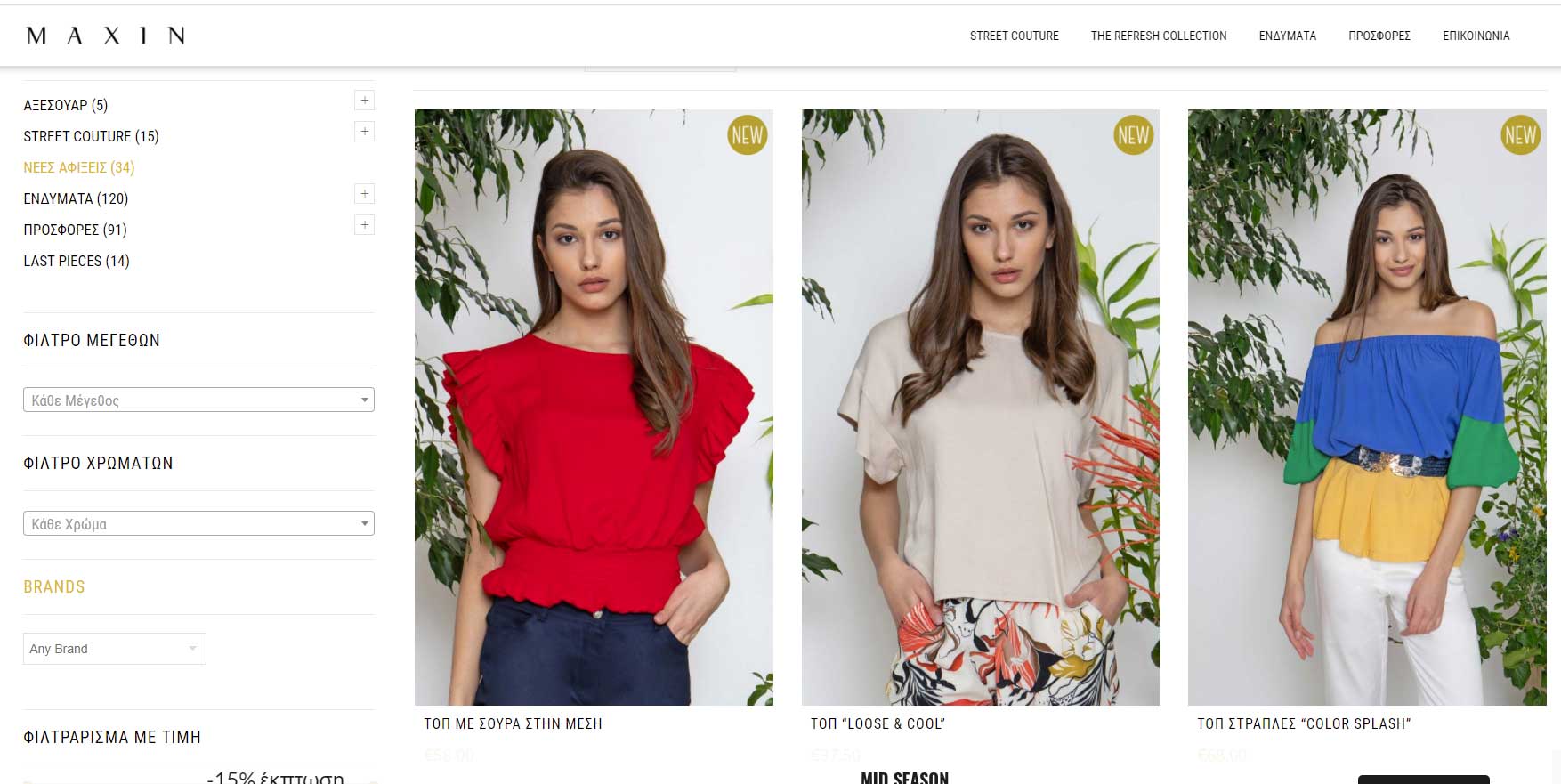Viewport: 1561px width, 784px height.
Task: Expand the ΠΡΟΣΦΟΡΕΣ sidebar plus icon
Action: [x=364, y=225]
